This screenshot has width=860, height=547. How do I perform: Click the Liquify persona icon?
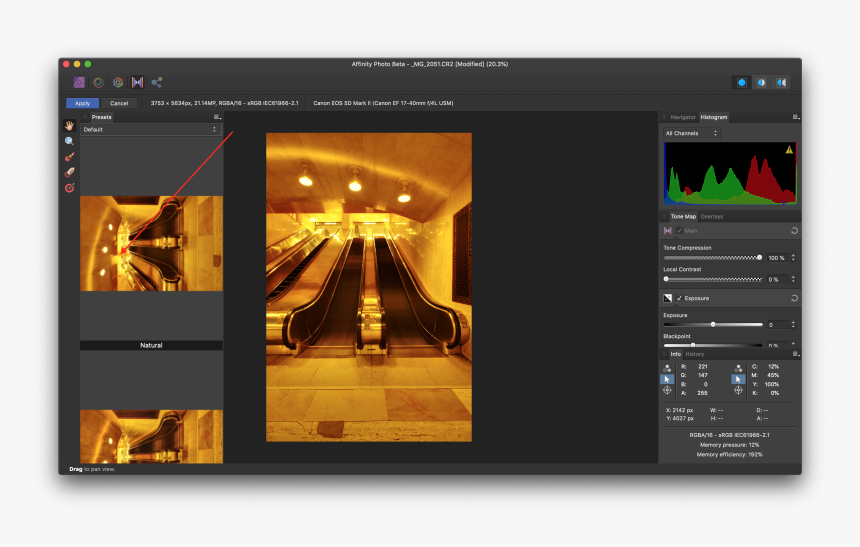98,82
